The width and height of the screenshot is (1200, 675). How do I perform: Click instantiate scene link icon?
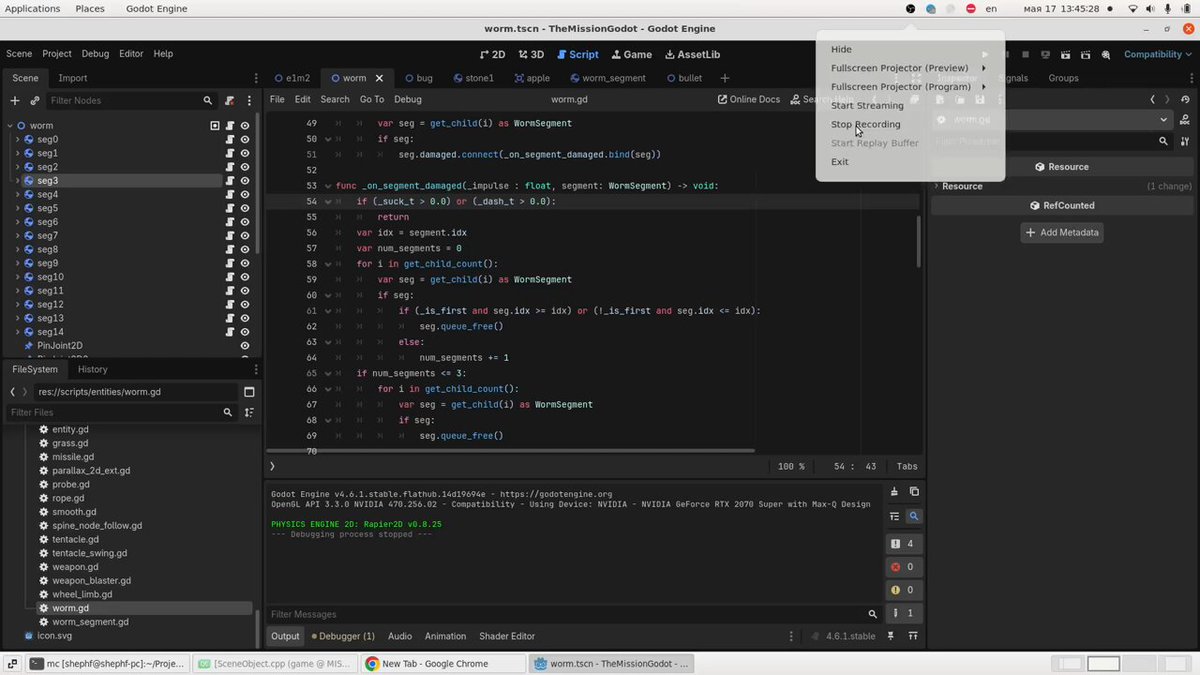coord(35,100)
